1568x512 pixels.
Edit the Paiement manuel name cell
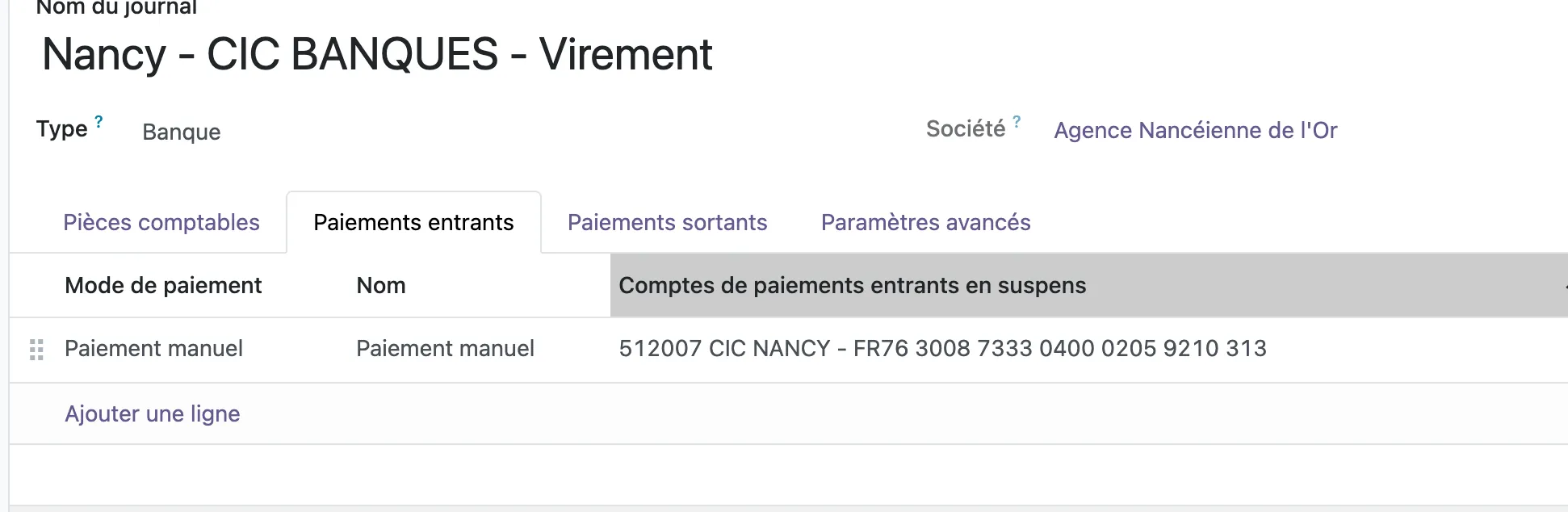pyautogui.click(x=445, y=348)
